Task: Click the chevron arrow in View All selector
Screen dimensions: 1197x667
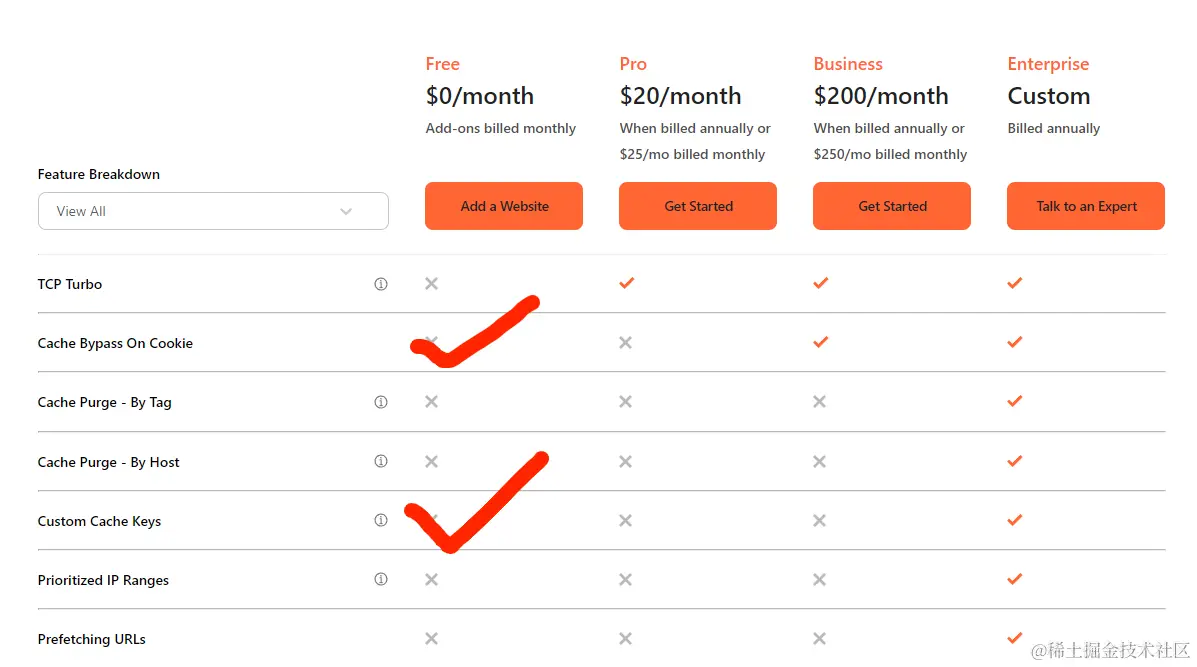Action: click(346, 211)
